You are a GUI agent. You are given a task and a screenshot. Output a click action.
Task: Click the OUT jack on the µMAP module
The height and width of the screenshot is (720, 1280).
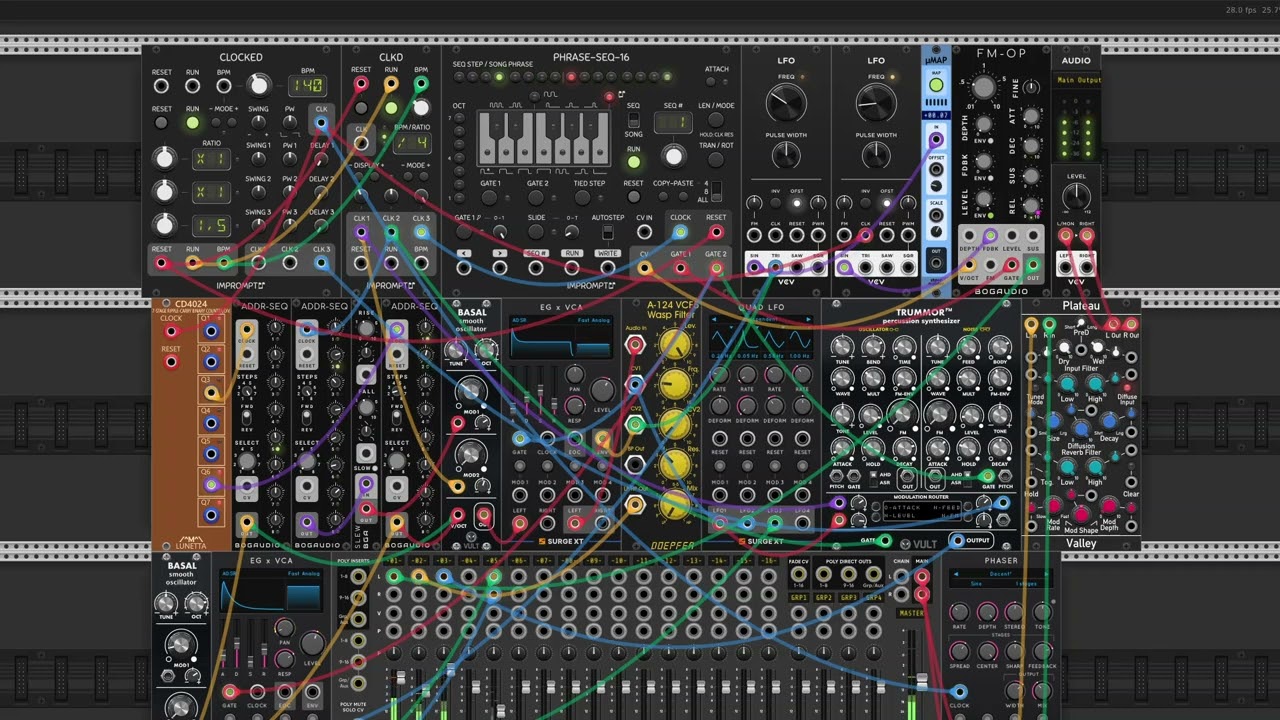(x=936, y=263)
